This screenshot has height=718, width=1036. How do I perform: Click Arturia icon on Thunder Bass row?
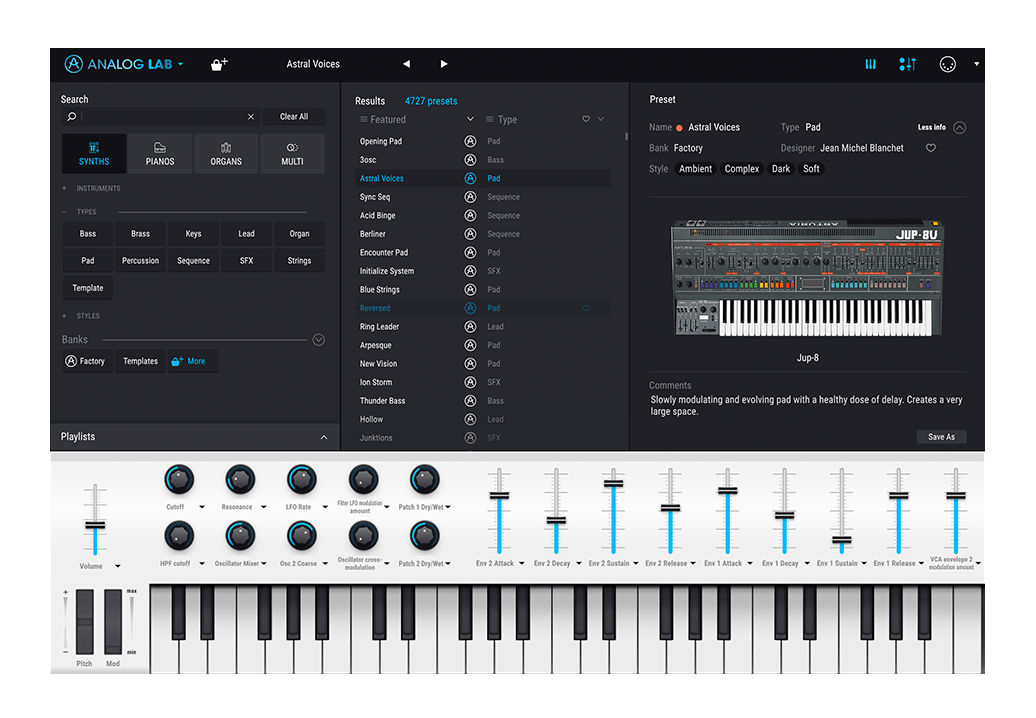[x=470, y=400]
